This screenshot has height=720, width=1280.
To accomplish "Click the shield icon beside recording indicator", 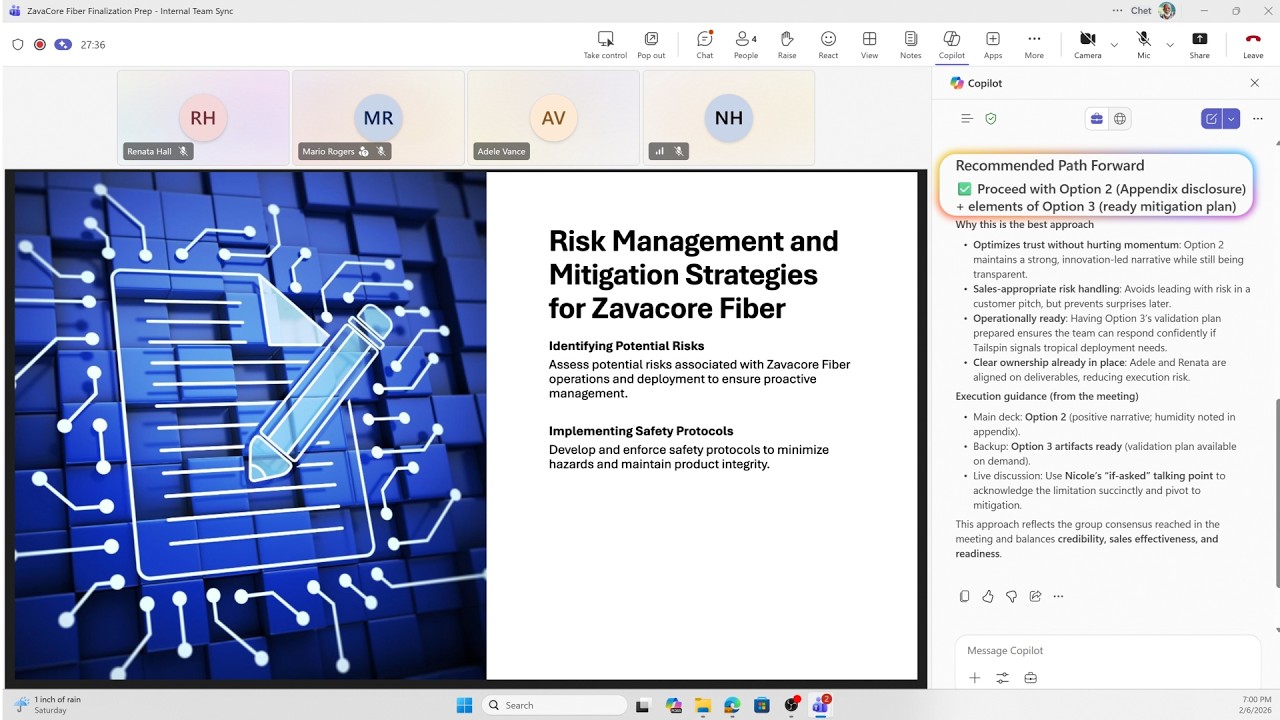I will pyautogui.click(x=18, y=45).
